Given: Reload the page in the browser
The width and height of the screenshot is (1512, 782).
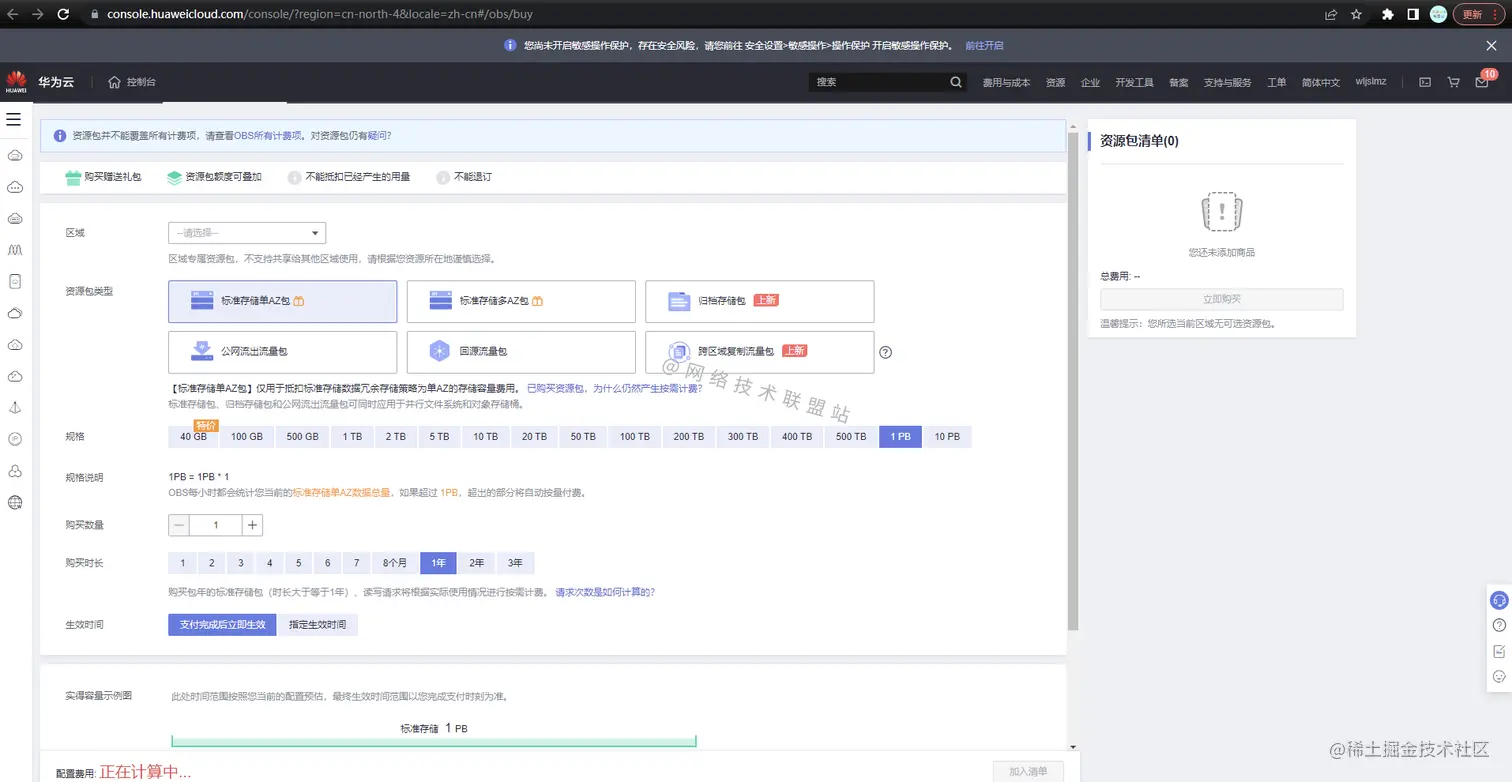Looking at the screenshot, I should (x=63, y=14).
